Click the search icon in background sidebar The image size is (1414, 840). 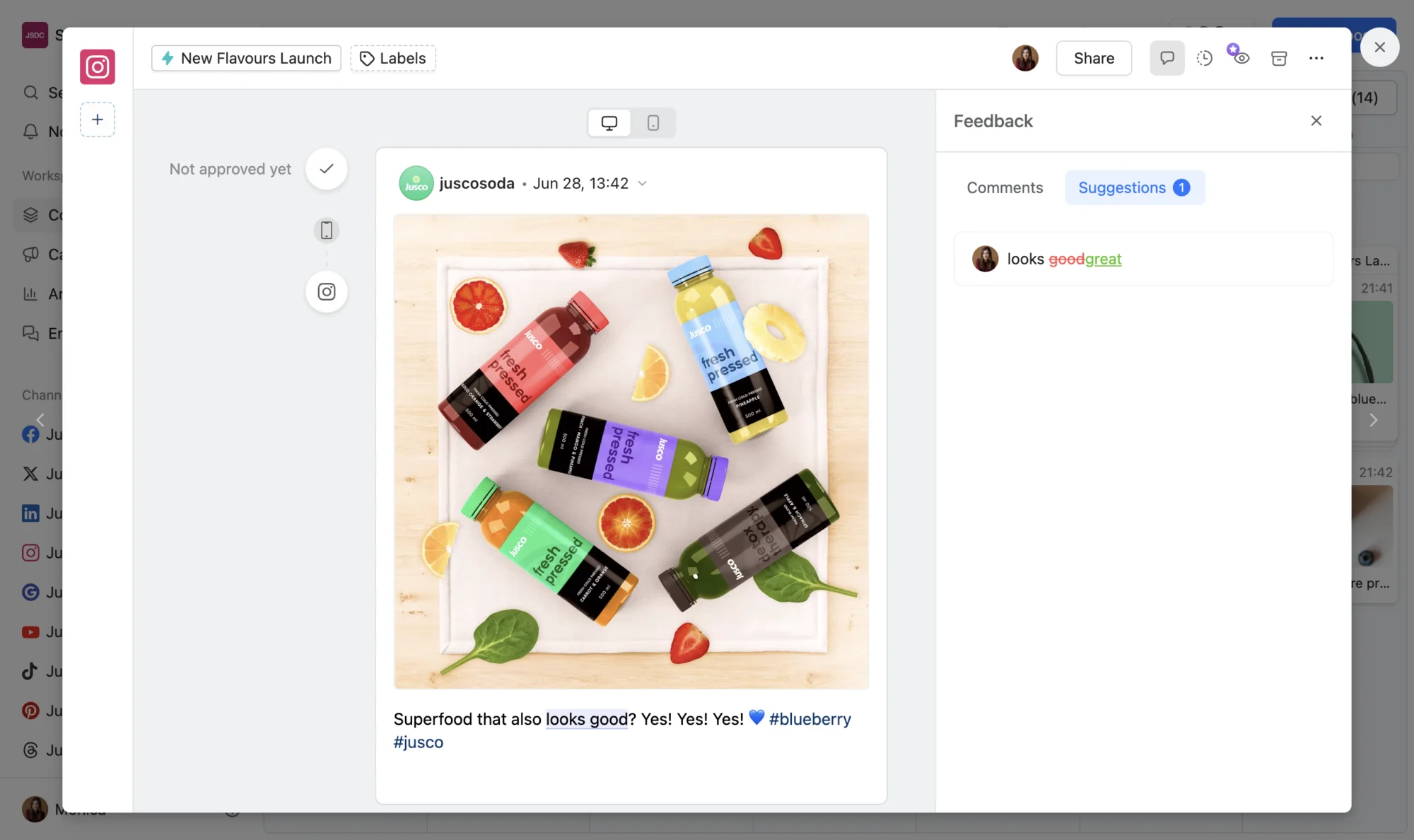[x=30, y=93]
